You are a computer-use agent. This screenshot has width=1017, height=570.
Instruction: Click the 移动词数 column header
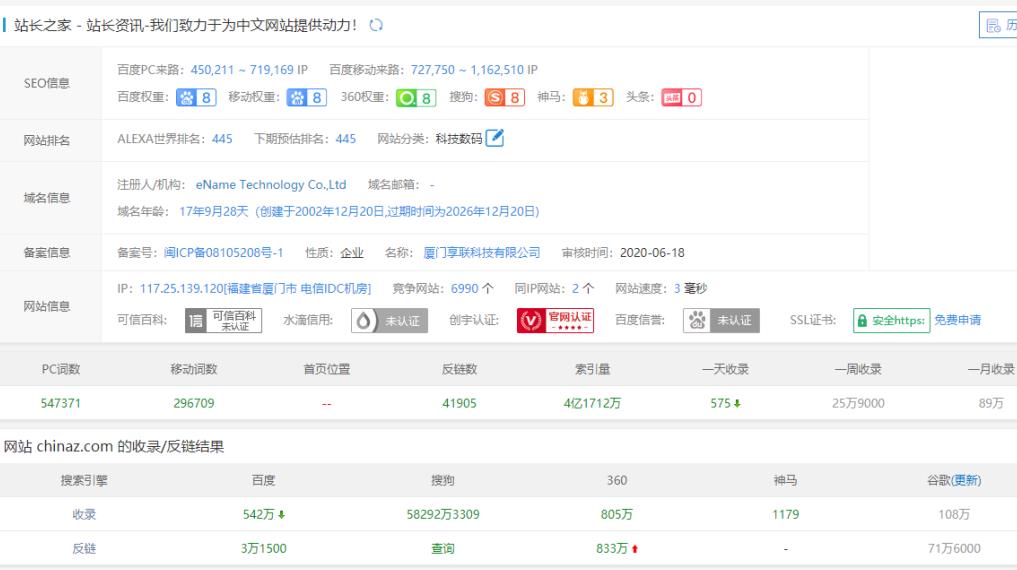pos(193,369)
